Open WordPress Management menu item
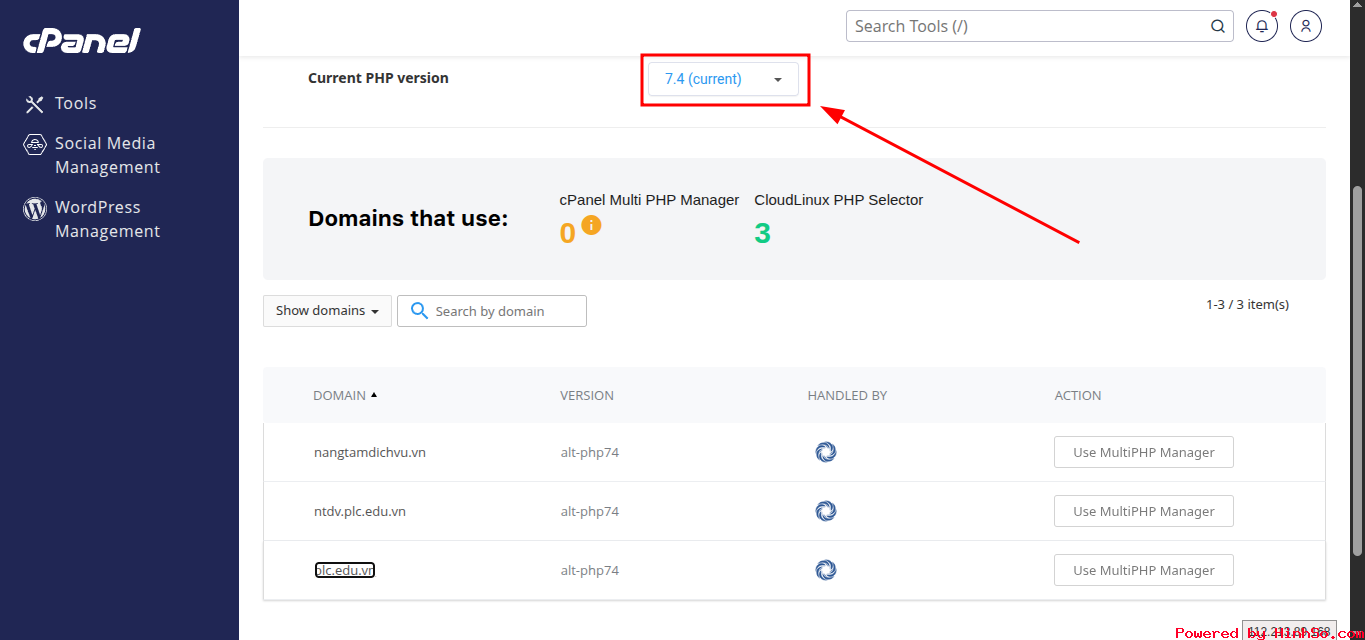1365x640 pixels. point(107,219)
